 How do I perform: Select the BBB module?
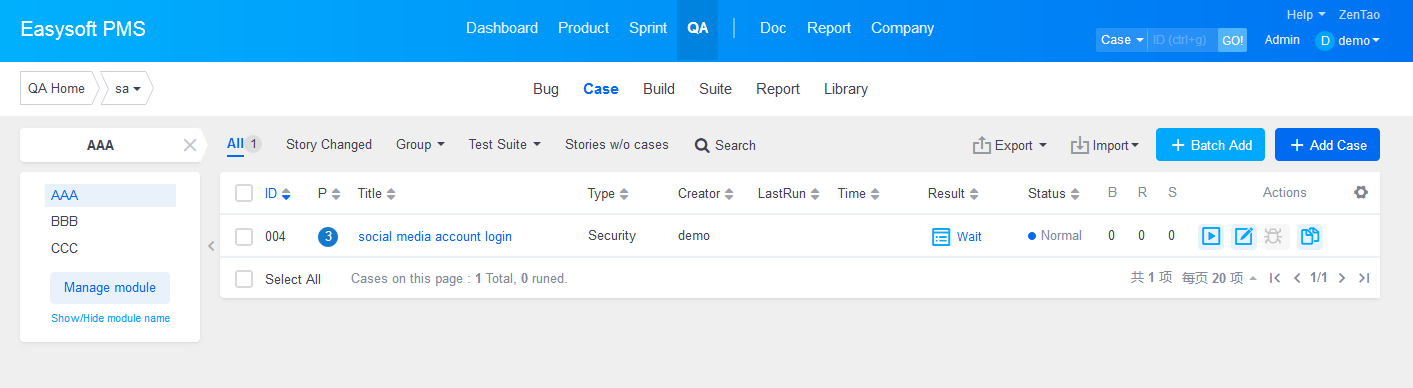coord(65,221)
